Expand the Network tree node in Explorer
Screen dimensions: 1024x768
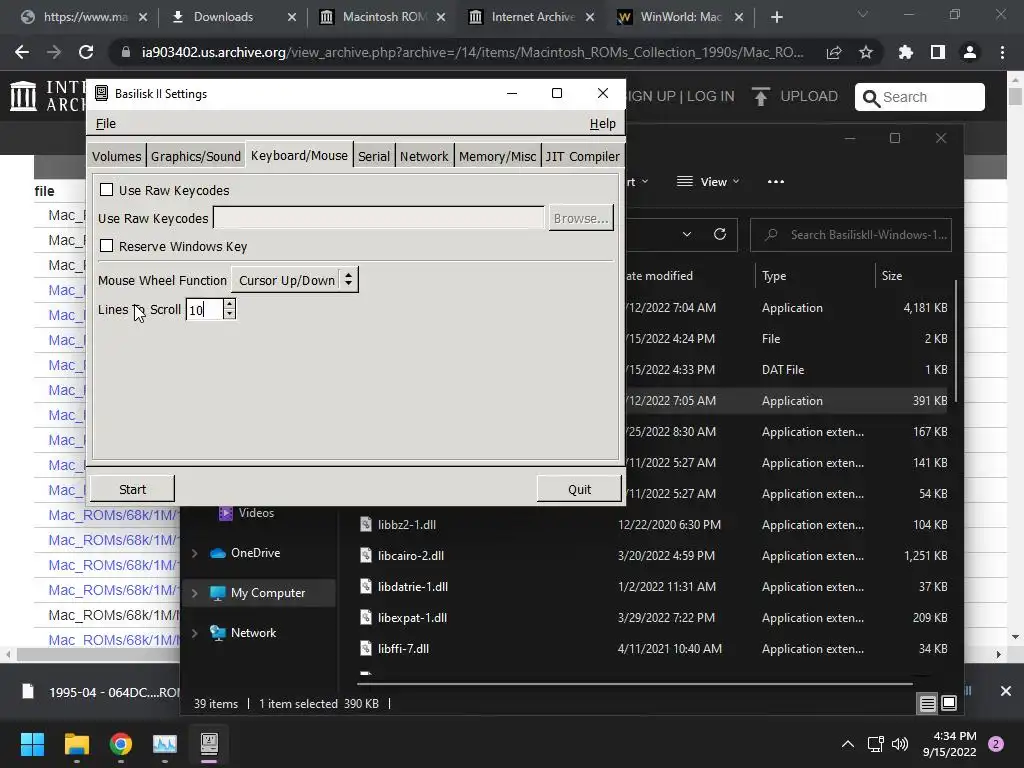coord(195,633)
